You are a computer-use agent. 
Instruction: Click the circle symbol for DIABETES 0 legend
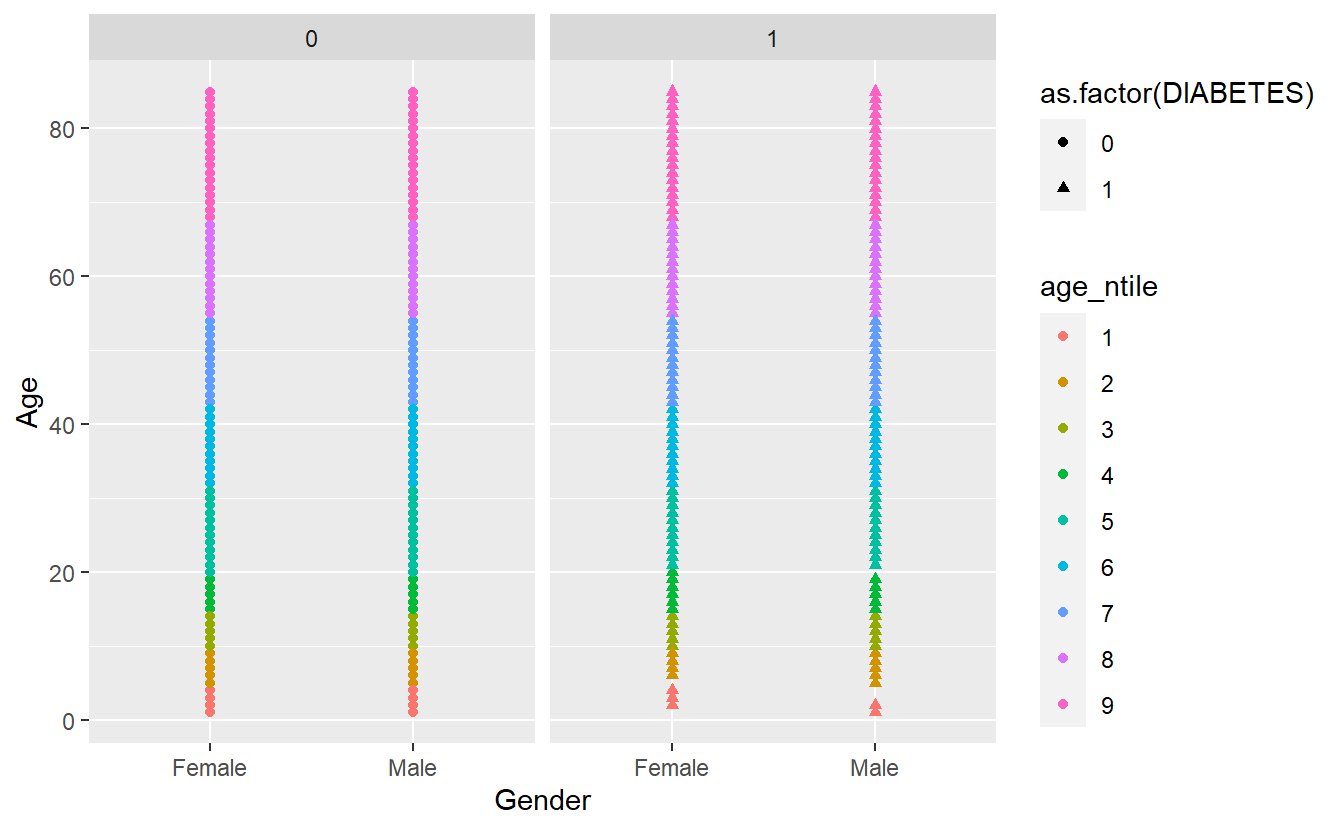pos(1063,143)
